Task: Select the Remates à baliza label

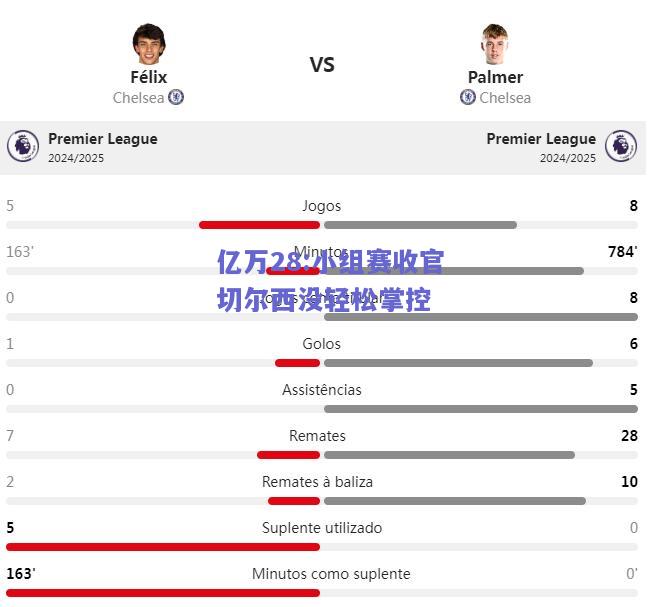Action: (317, 482)
